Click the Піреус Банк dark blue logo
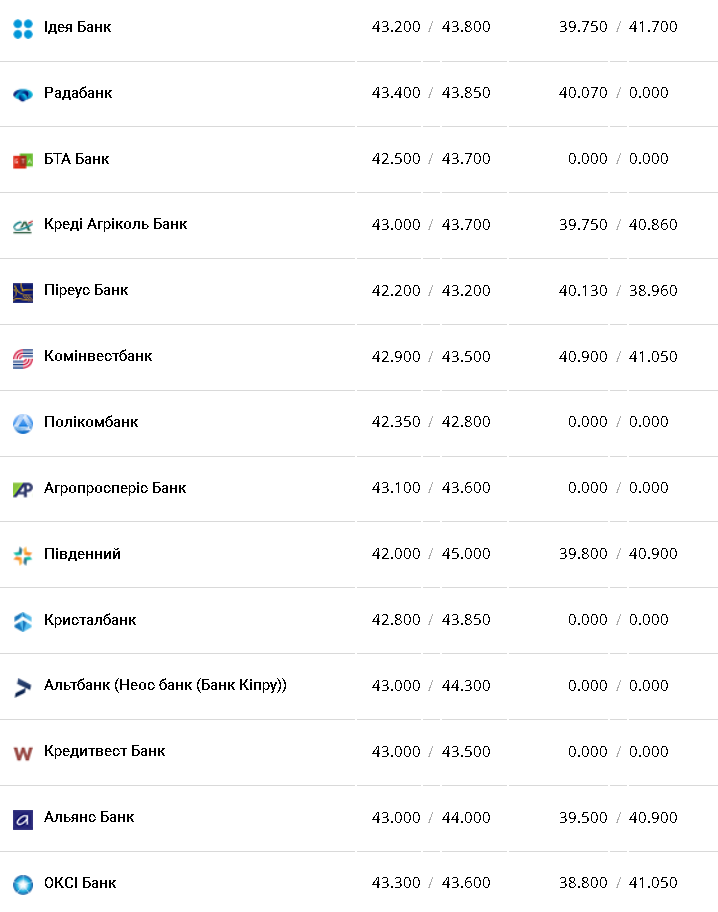Image resolution: width=718 pixels, height=912 pixels. coord(23,293)
